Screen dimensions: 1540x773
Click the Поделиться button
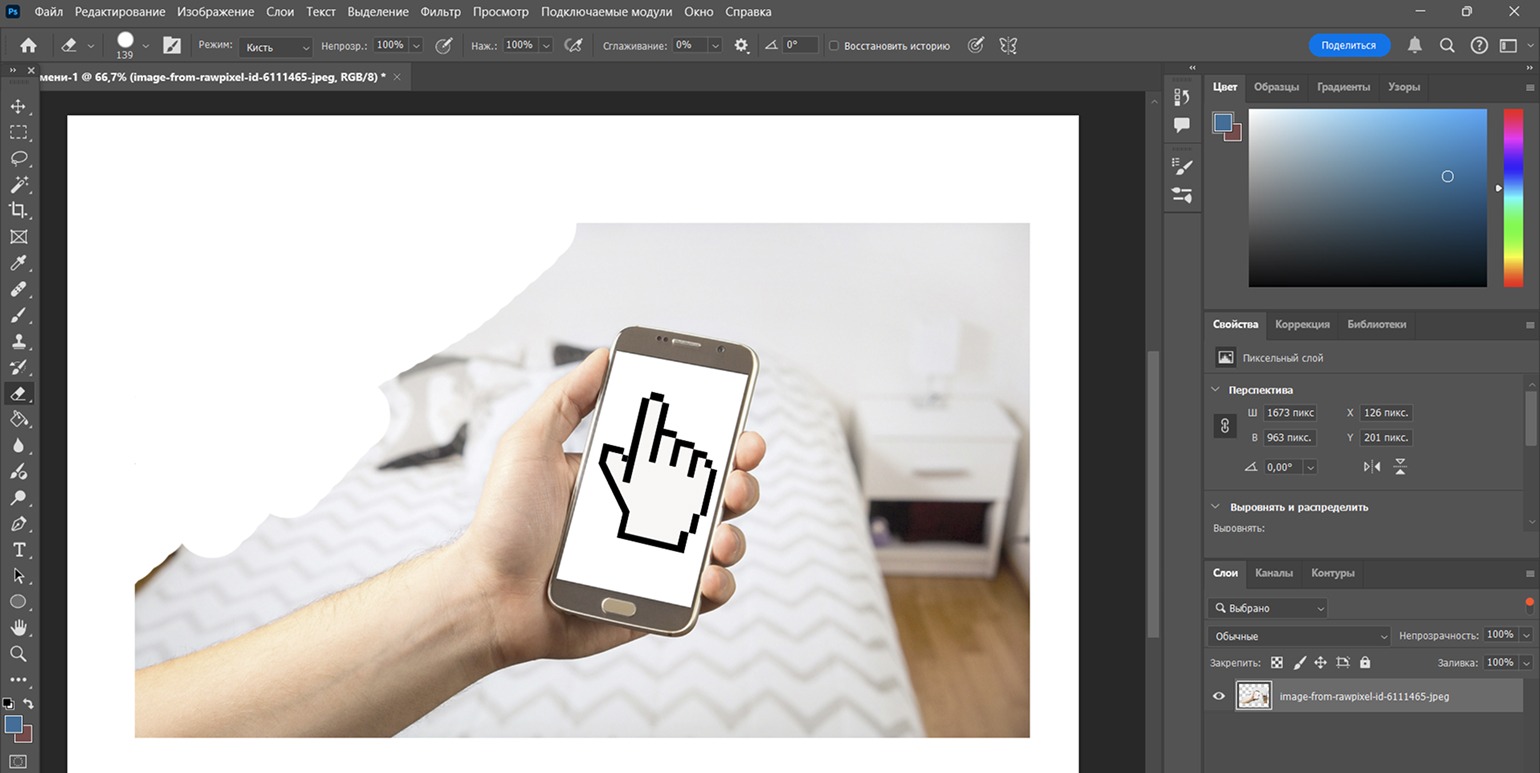tap(1348, 45)
